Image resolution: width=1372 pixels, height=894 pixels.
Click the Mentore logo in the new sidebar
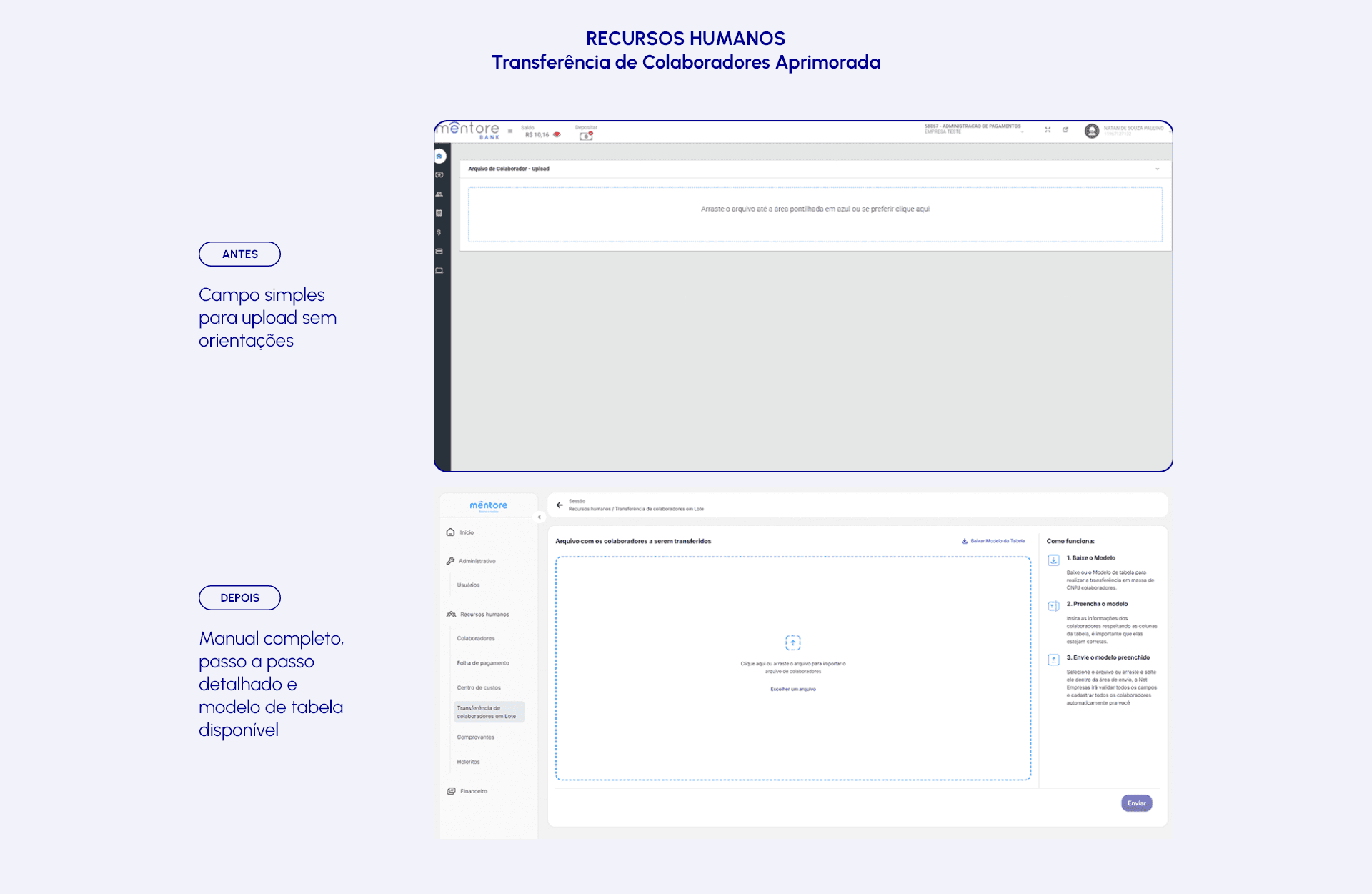tap(489, 506)
